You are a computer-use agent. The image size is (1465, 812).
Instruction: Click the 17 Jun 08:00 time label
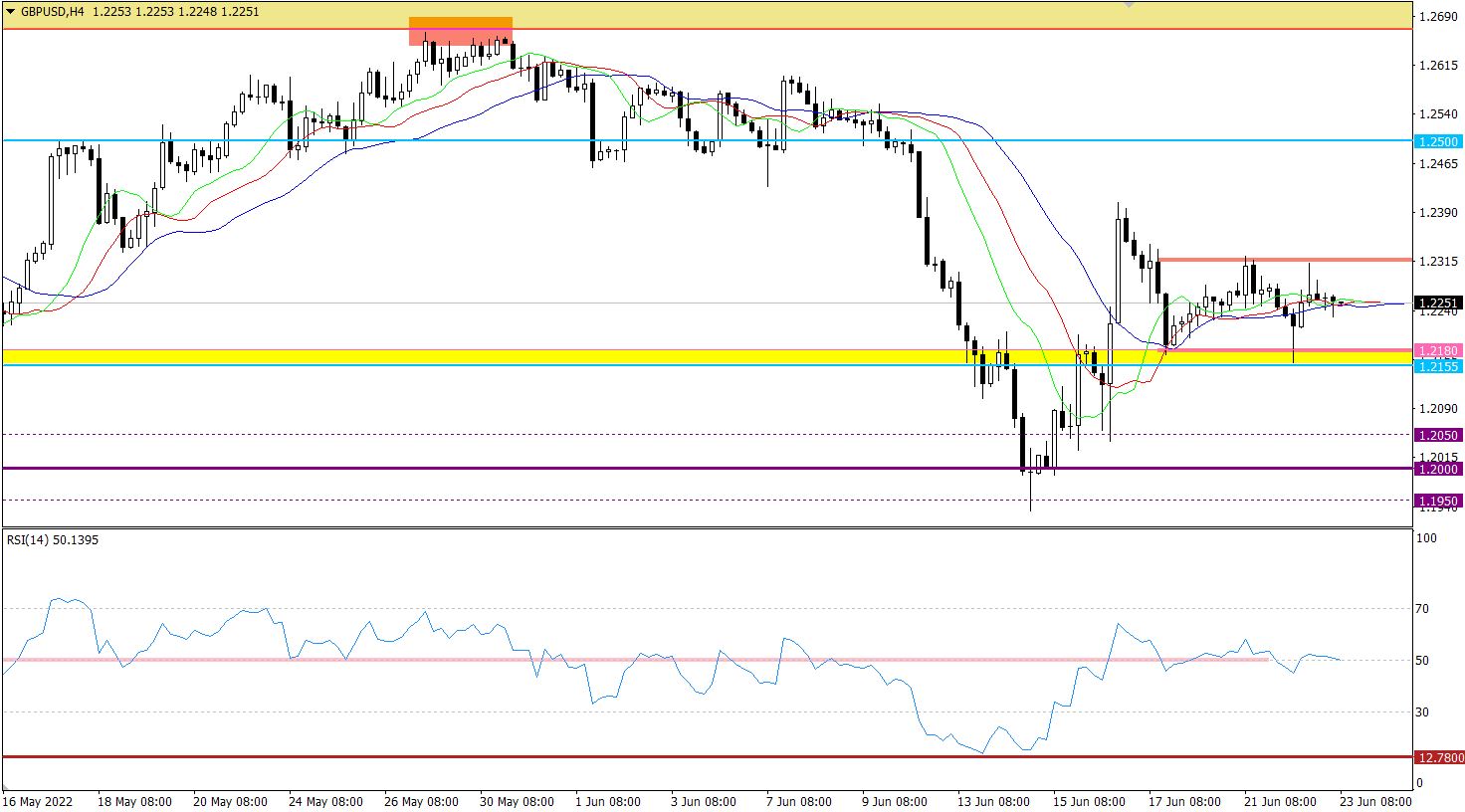(1184, 801)
